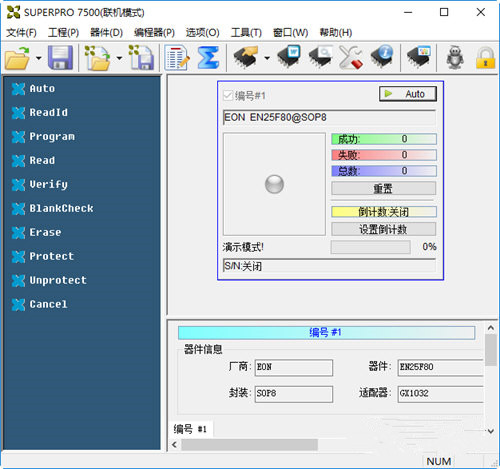
Task: Run the Erase operation
Action: [36, 233]
